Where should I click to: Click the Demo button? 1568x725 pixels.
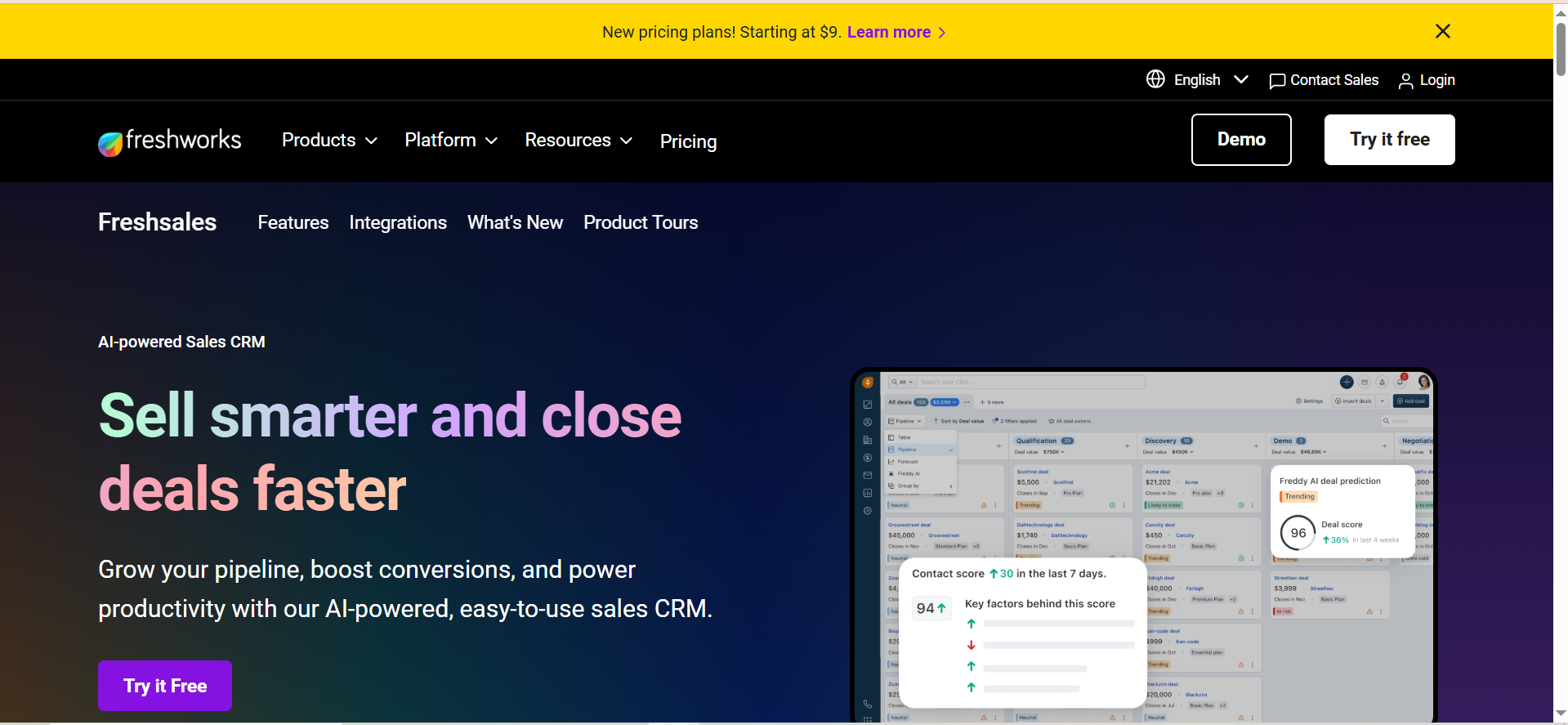(1241, 140)
